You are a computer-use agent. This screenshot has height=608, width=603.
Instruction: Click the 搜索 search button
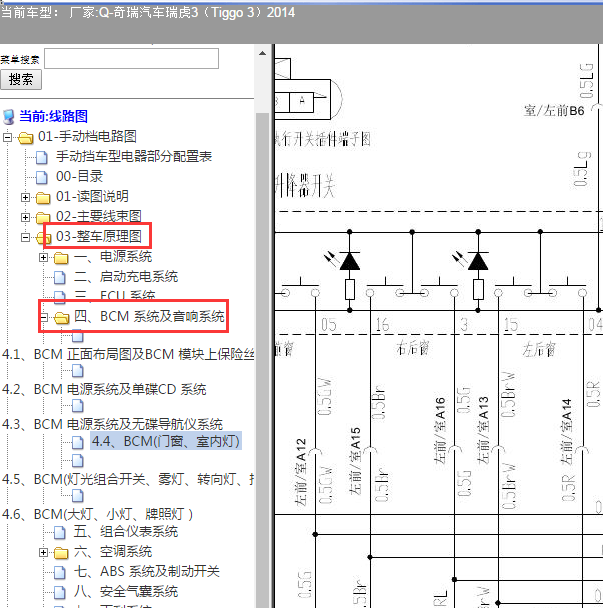(x=21, y=79)
